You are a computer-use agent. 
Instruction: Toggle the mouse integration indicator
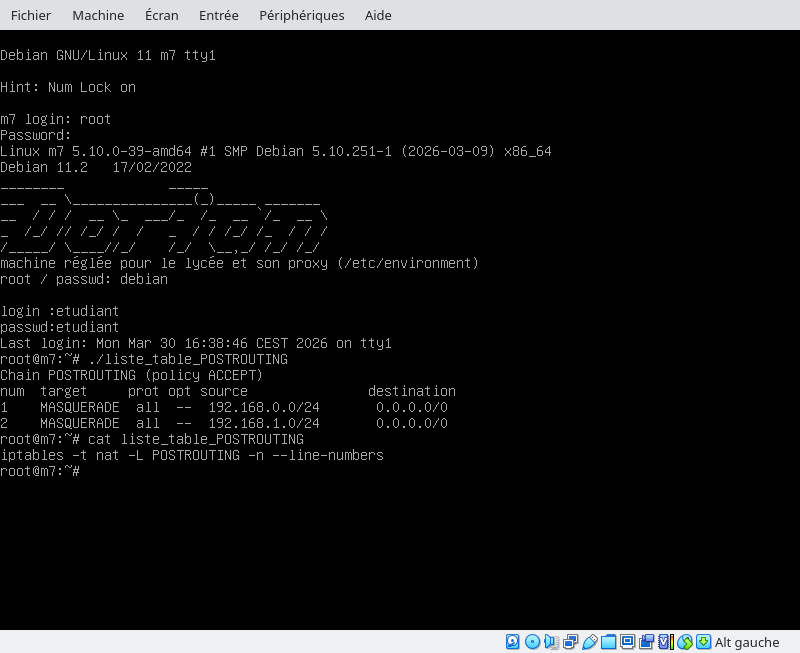coord(684,642)
